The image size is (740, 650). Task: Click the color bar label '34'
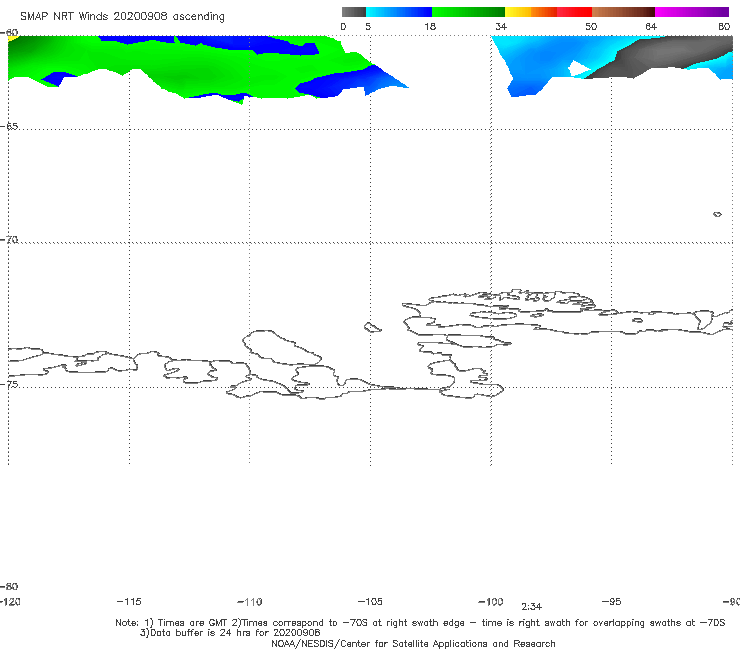pyautogui.click(x=501, y=27)
